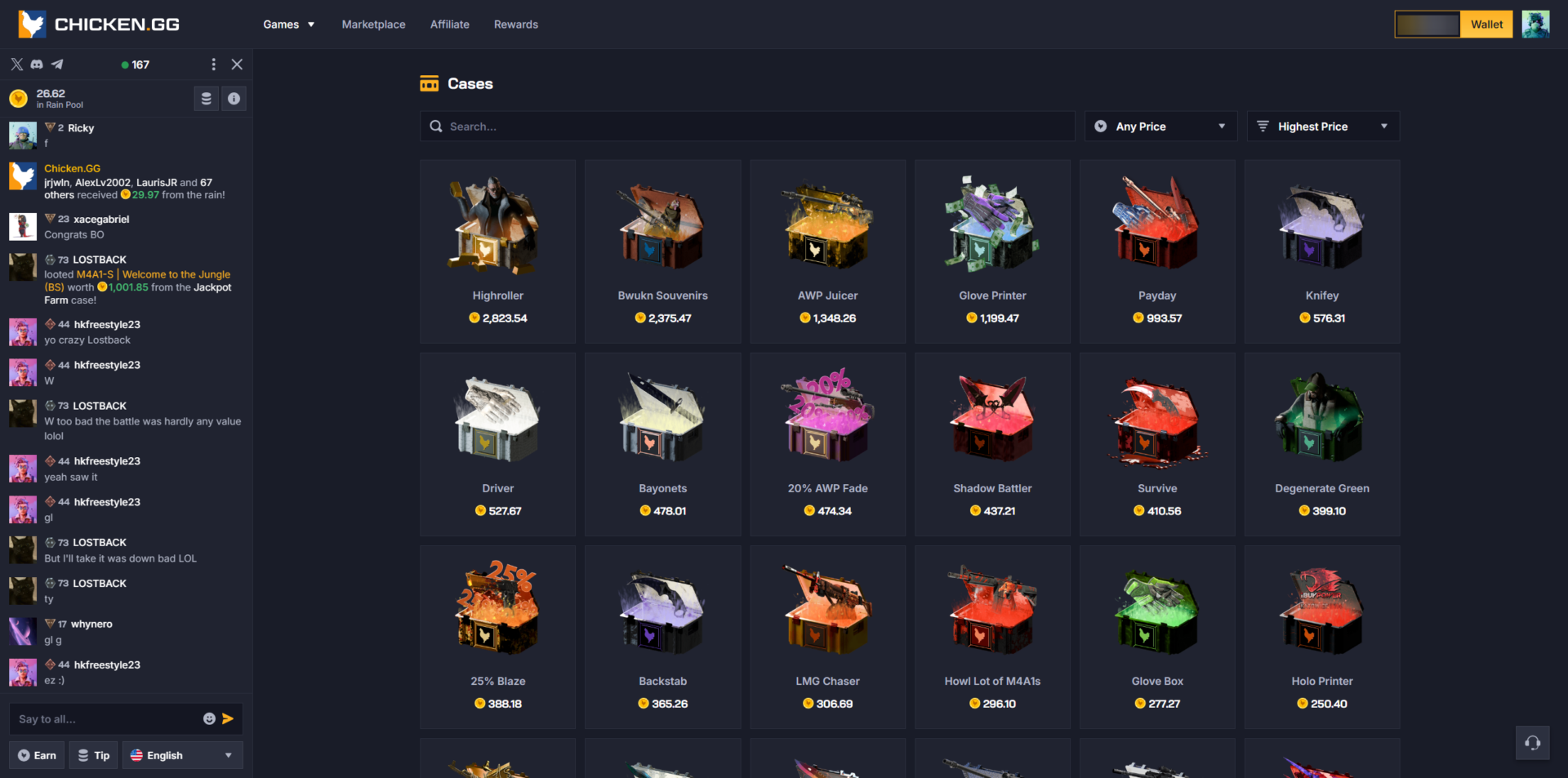Click the Wallet button
1568x778 pixels.
pyautogui.click(x=1486, y=24)
